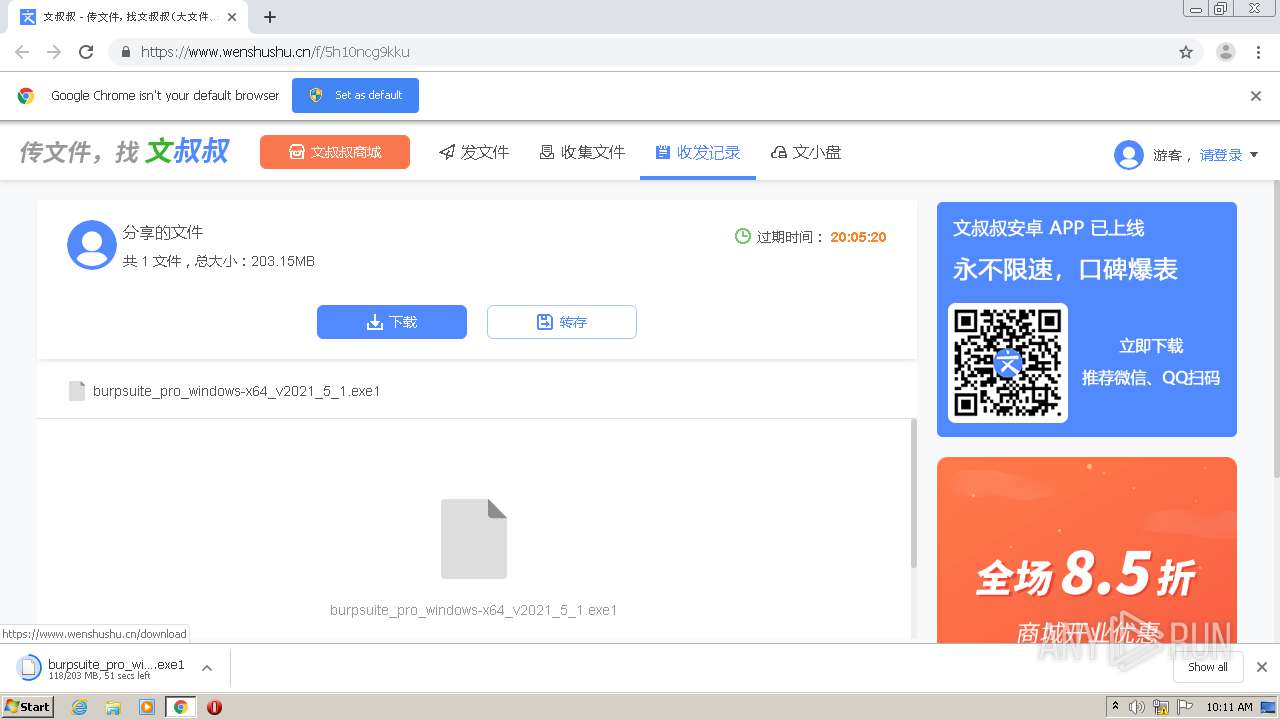Click the file preview pane scrollbar
This screenshot has height=720, width=1280.
point(913,493)
